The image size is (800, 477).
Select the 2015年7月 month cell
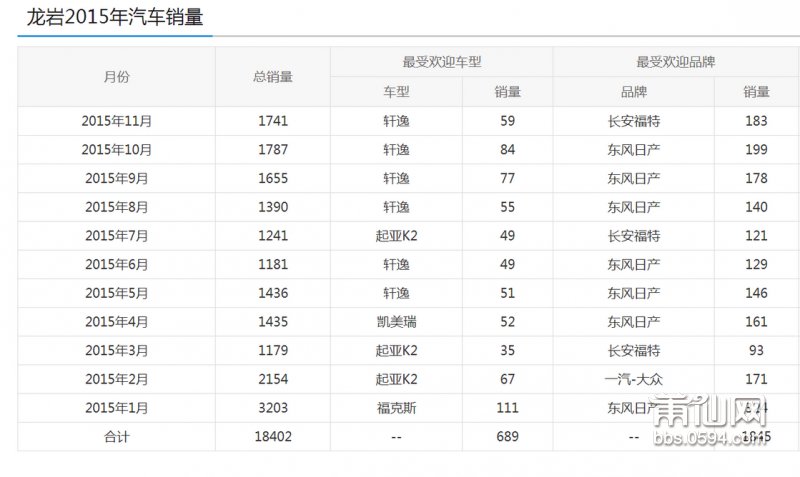pyautogui.click(x=116, y=236)
